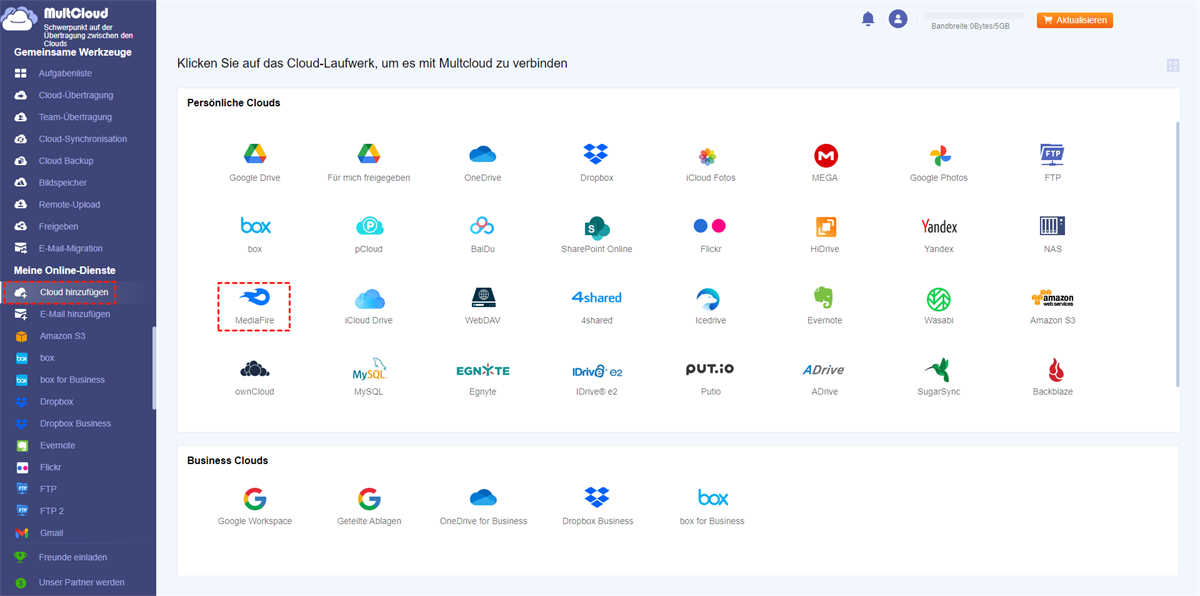Select the FTP cloud option in grid
Screen dimensions: 1200x596
point(1052,155)
